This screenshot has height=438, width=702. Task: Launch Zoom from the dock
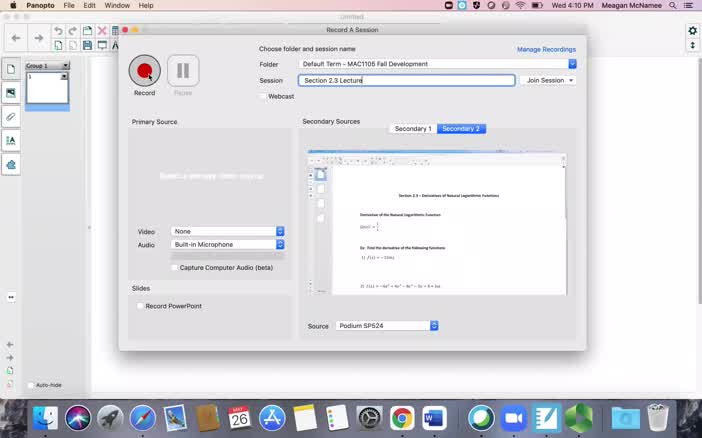point(513,417)
